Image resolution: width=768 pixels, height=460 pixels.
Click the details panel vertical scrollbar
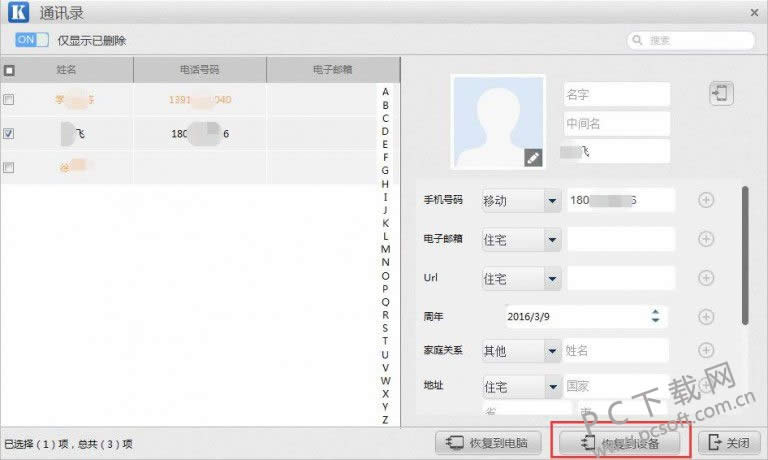(x=743, y=255)
